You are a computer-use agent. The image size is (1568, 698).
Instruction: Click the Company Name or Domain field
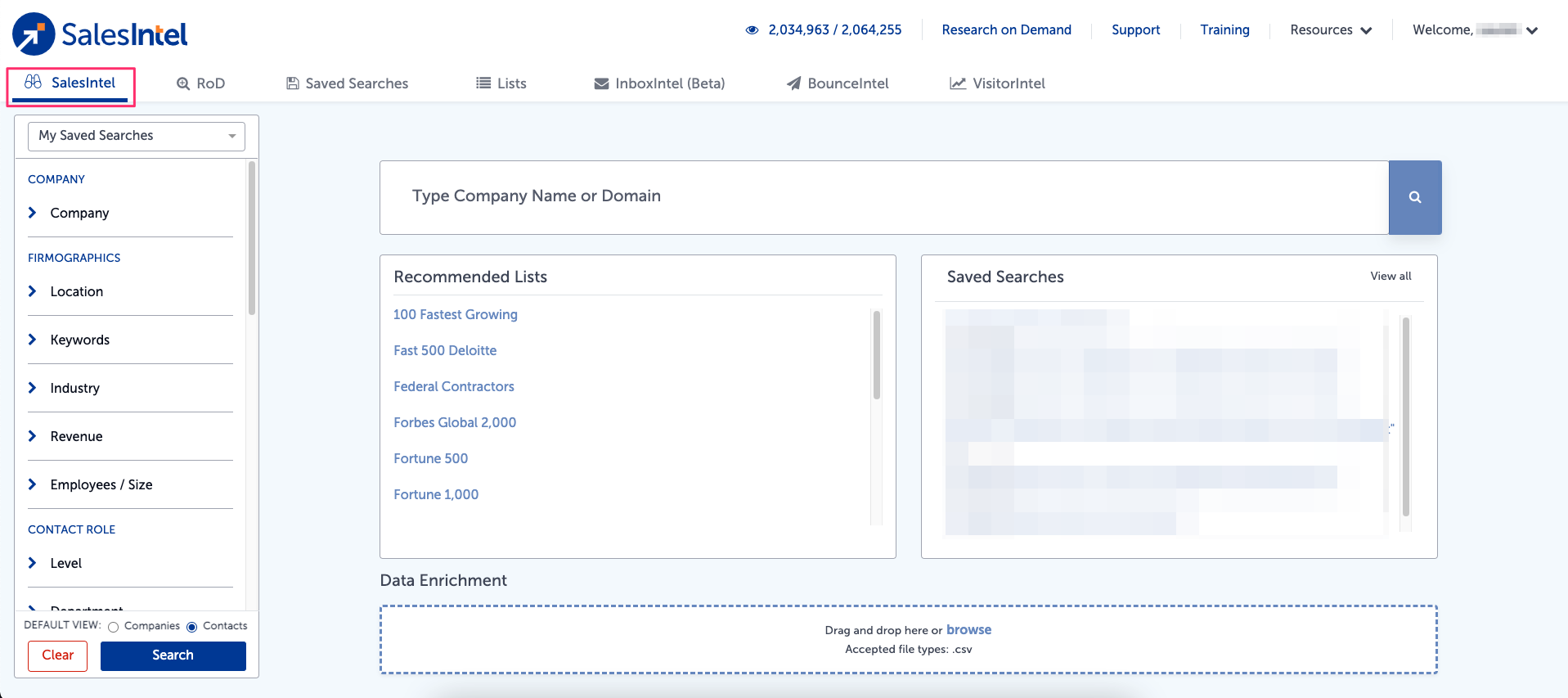(884, 197)
